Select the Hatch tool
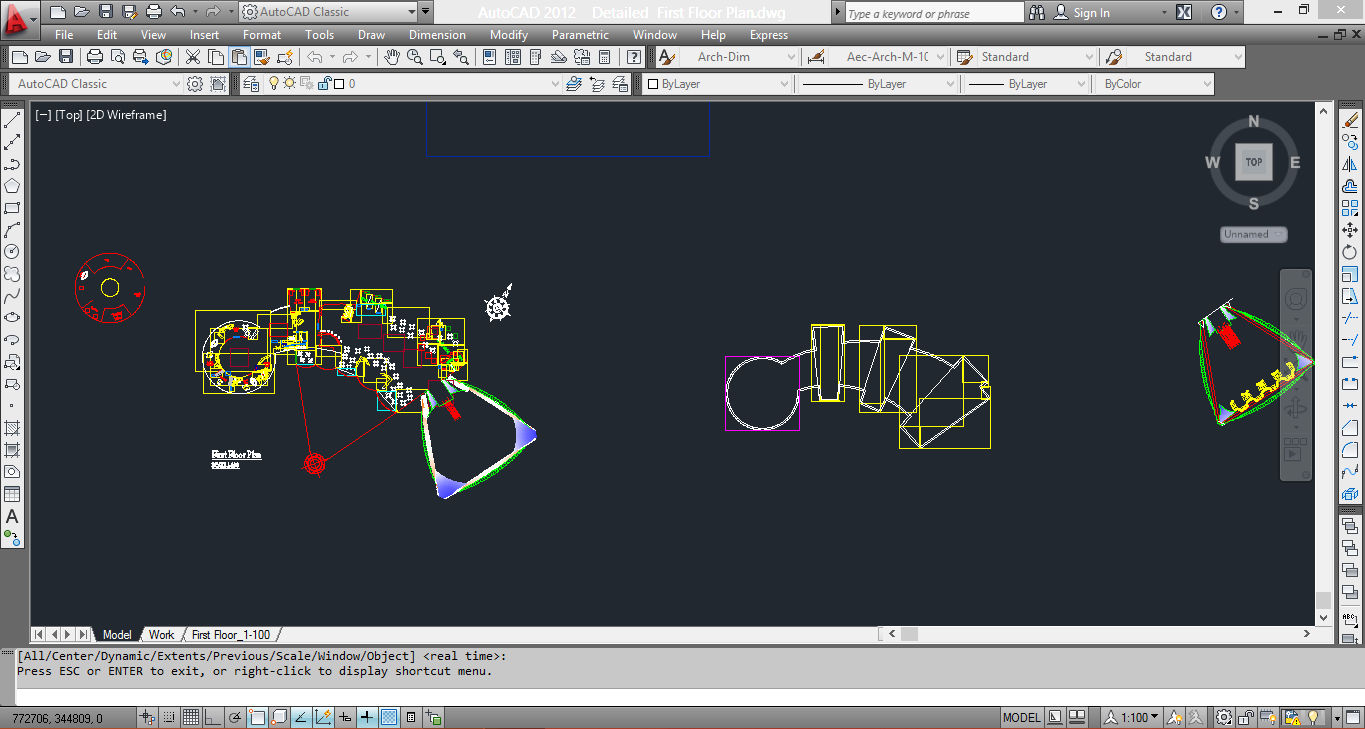 coord(13,428)
